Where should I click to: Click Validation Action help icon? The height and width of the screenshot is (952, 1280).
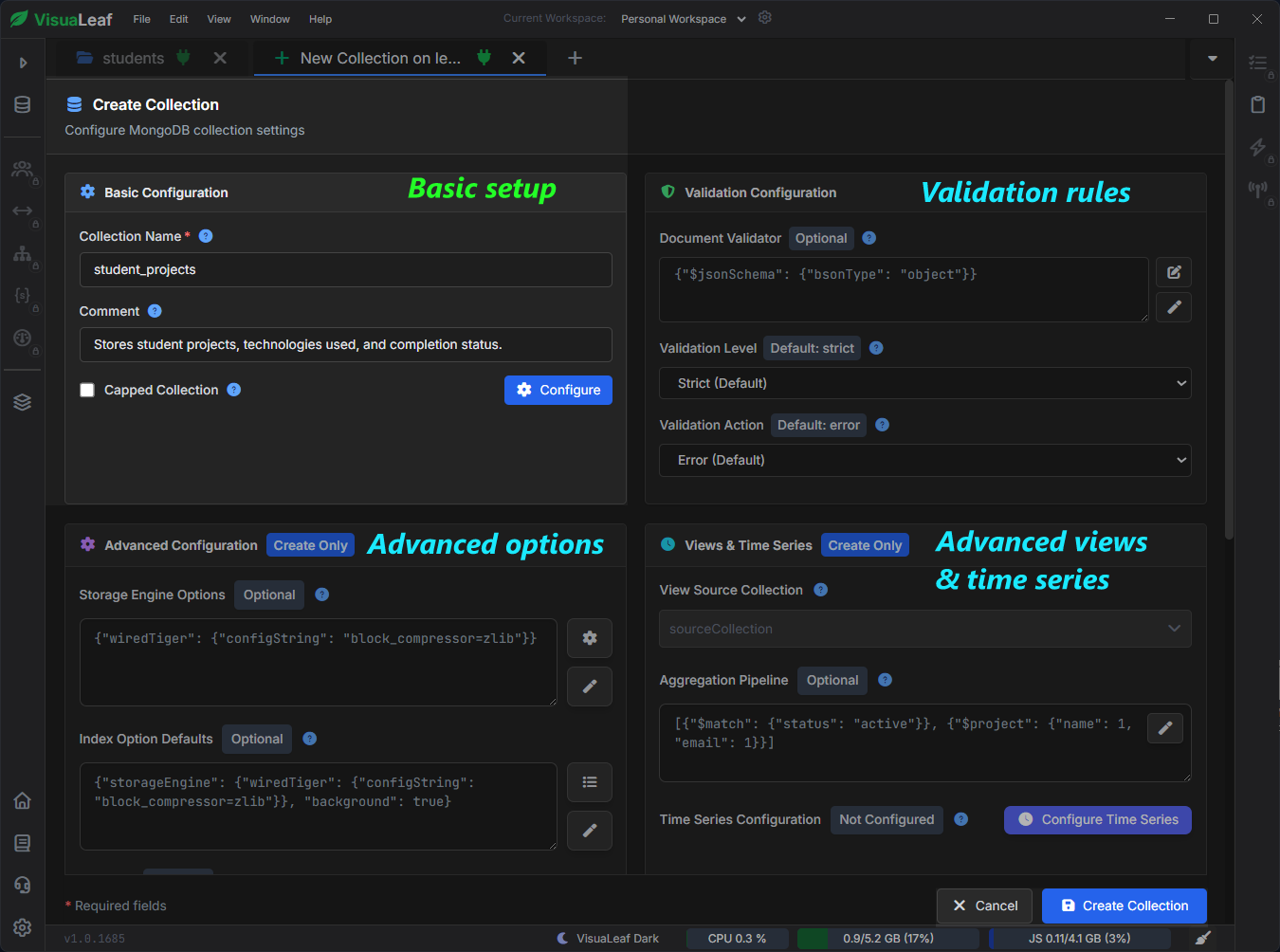pyautogui.click(x=882, y=425)
